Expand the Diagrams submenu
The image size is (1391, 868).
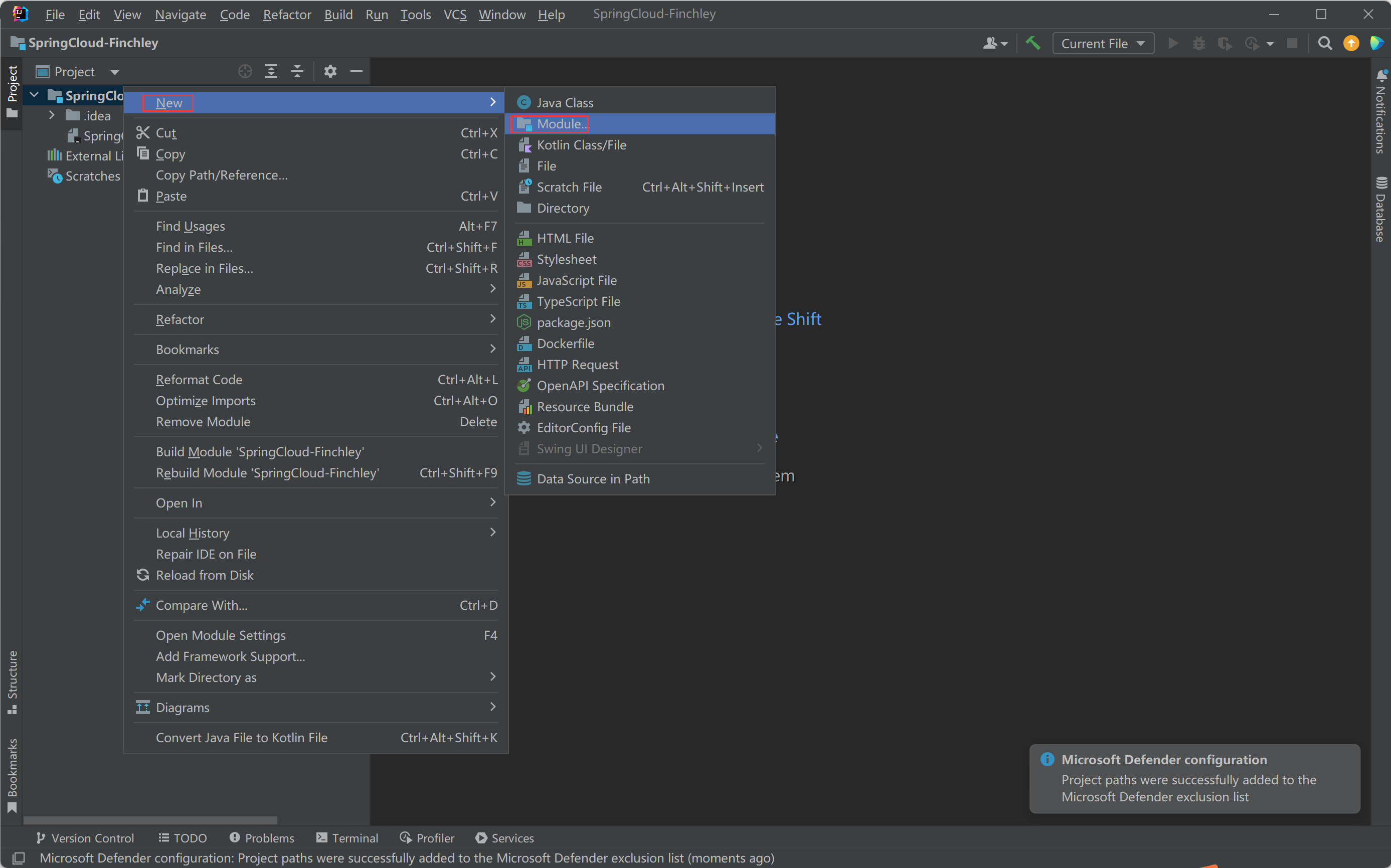316,708
